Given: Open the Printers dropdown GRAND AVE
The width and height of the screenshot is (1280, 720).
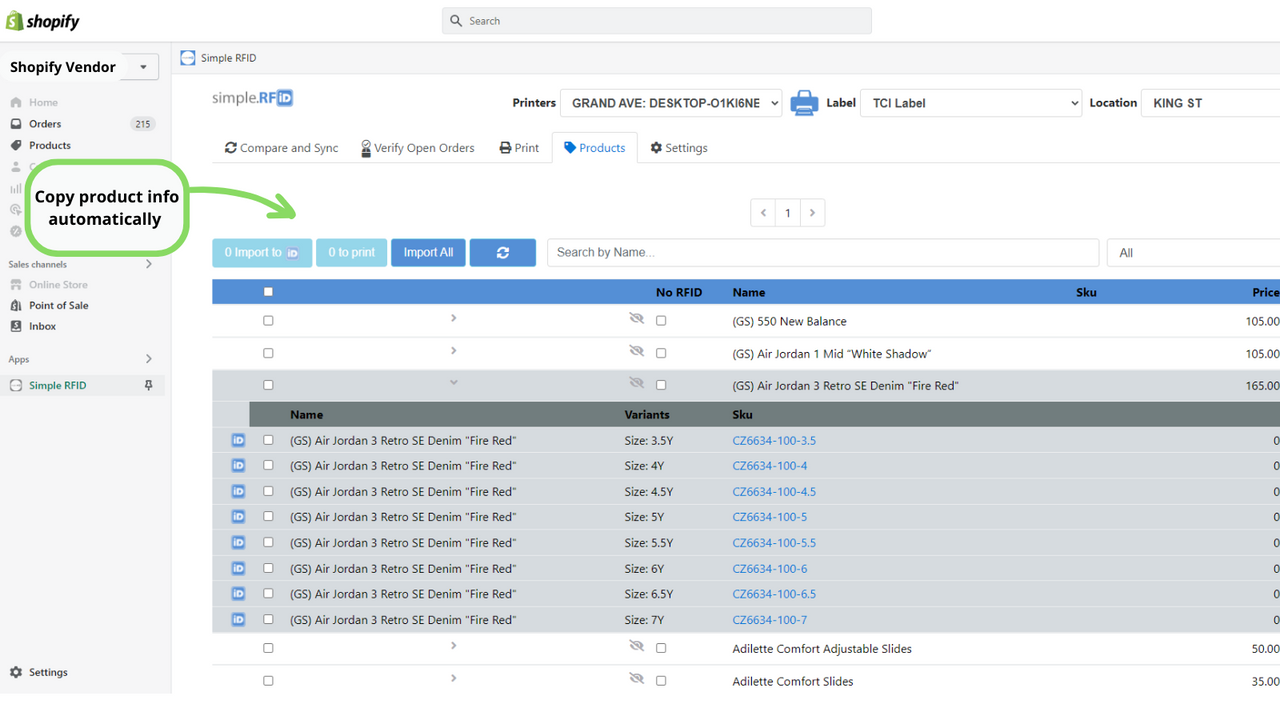Looking at the screenshot, I should [x=670, y=103].
